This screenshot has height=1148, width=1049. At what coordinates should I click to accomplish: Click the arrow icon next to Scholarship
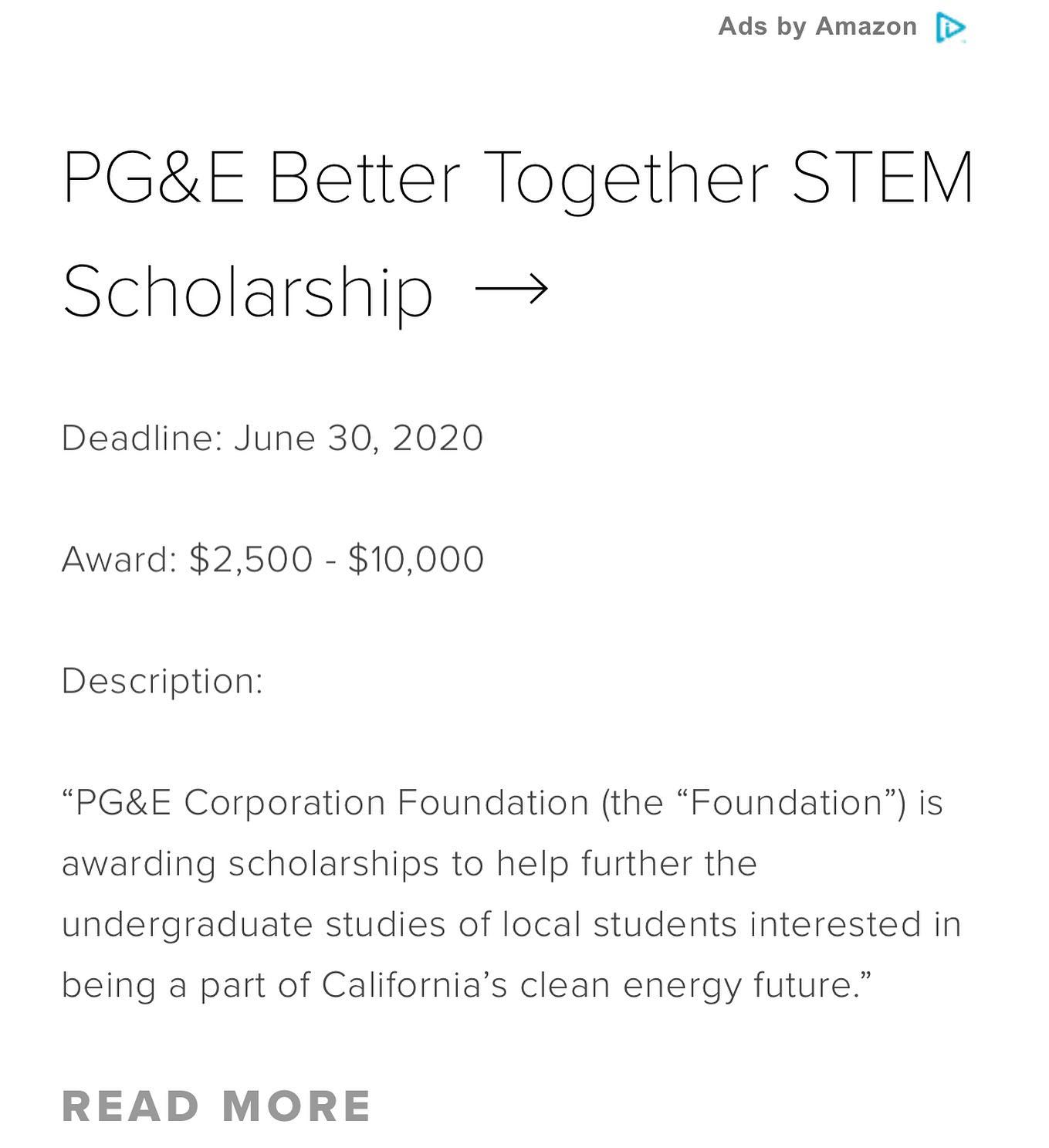point(511,290)
